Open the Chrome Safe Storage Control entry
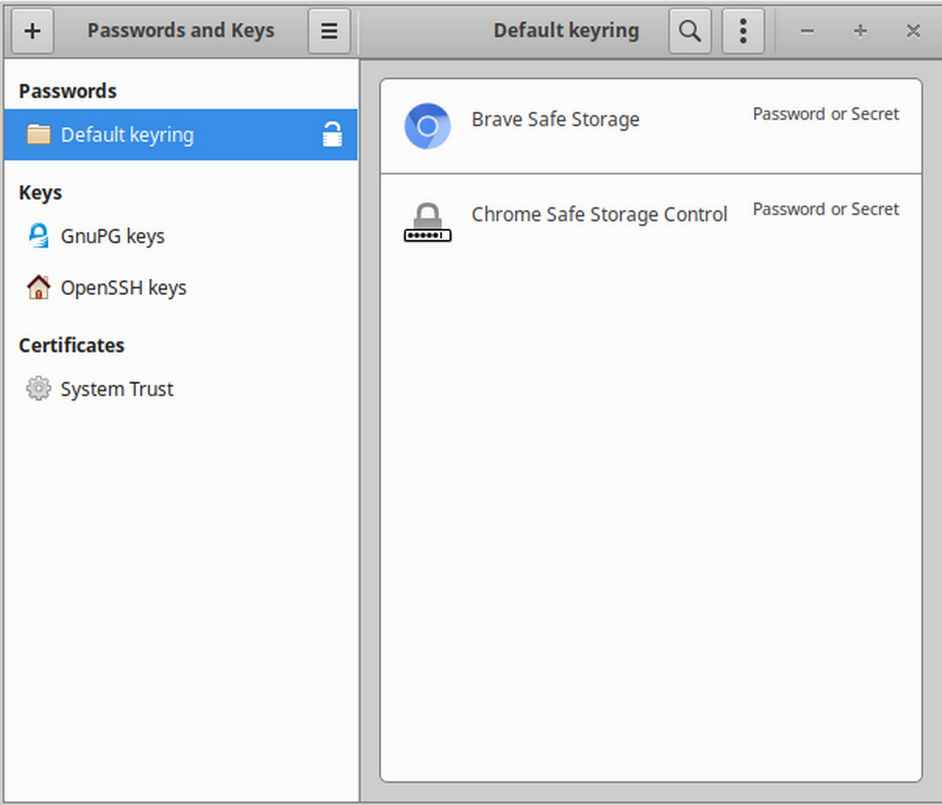 click(x=651, y=222)
